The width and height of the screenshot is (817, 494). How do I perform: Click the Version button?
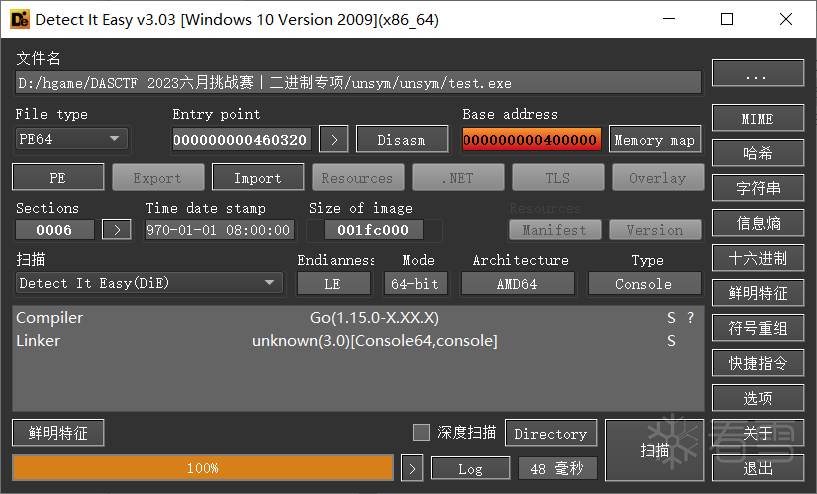655,230
